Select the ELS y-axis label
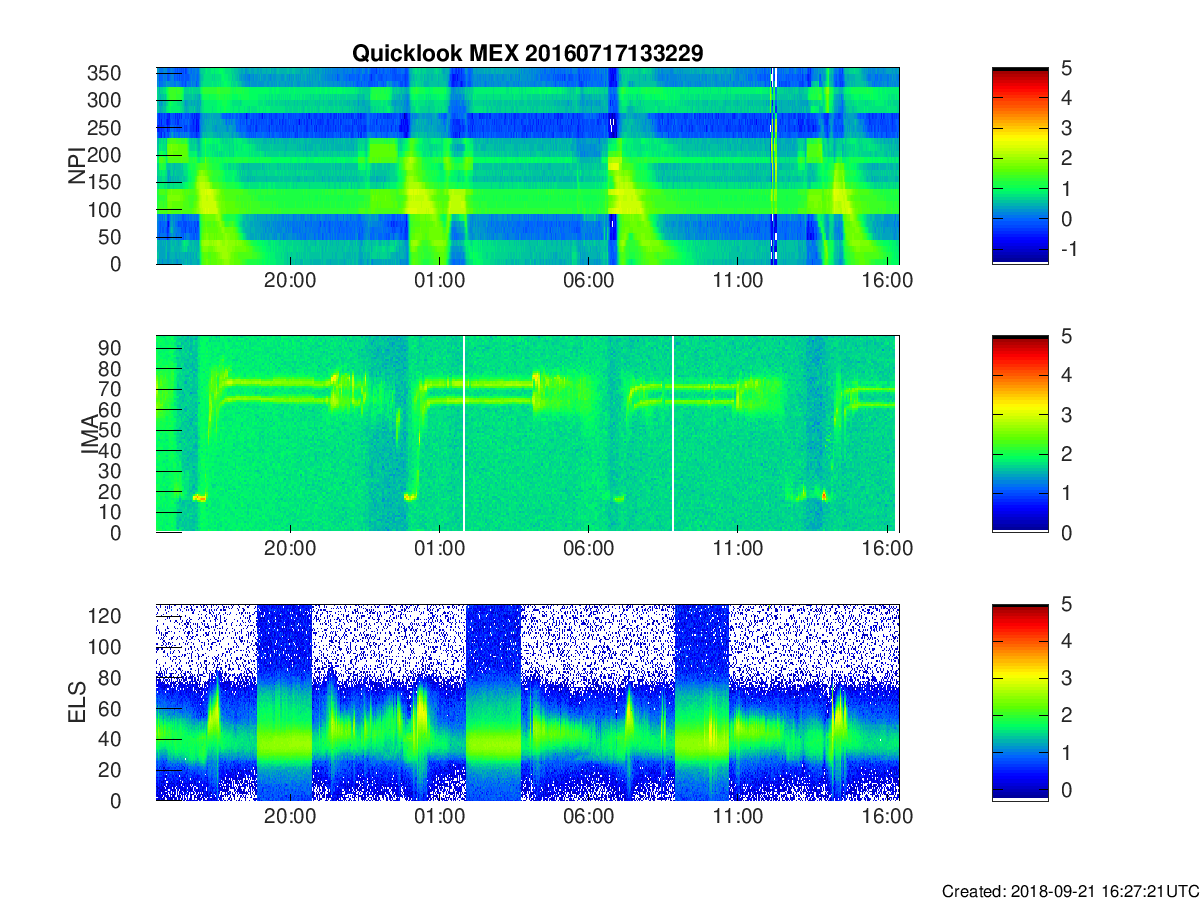The height and width of the screenshot is (900, 1200). 77,702
